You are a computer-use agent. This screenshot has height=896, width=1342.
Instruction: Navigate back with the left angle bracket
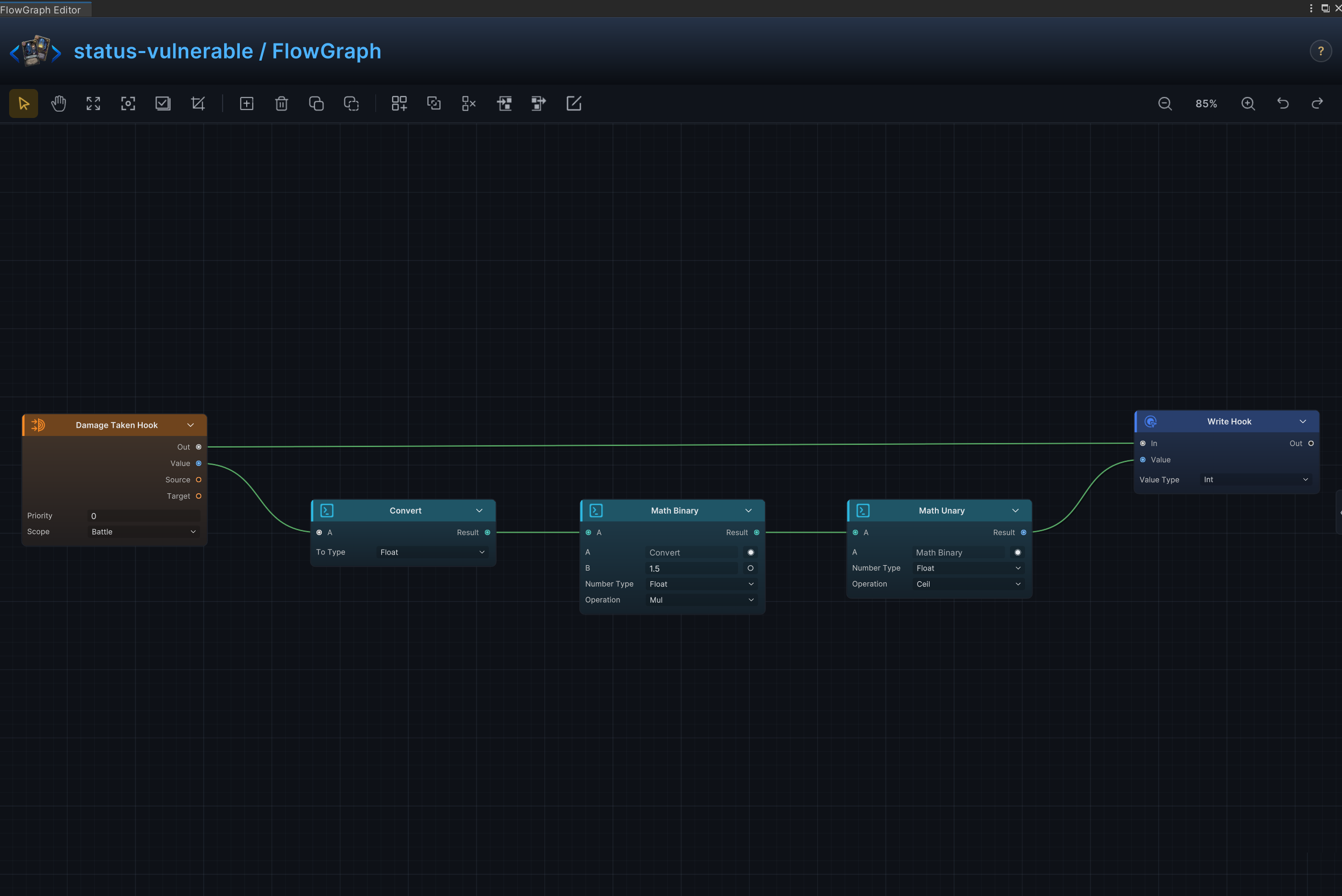(14, 53)
